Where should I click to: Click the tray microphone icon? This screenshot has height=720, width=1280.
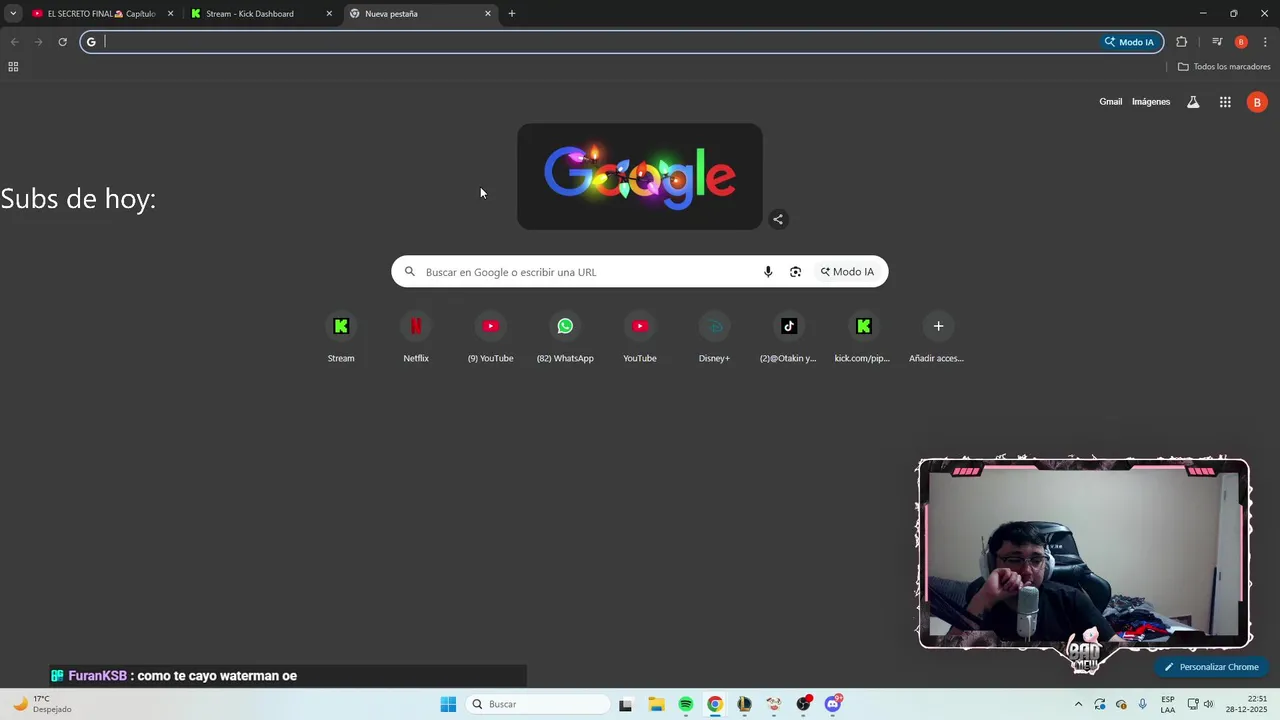point(1142,704)
